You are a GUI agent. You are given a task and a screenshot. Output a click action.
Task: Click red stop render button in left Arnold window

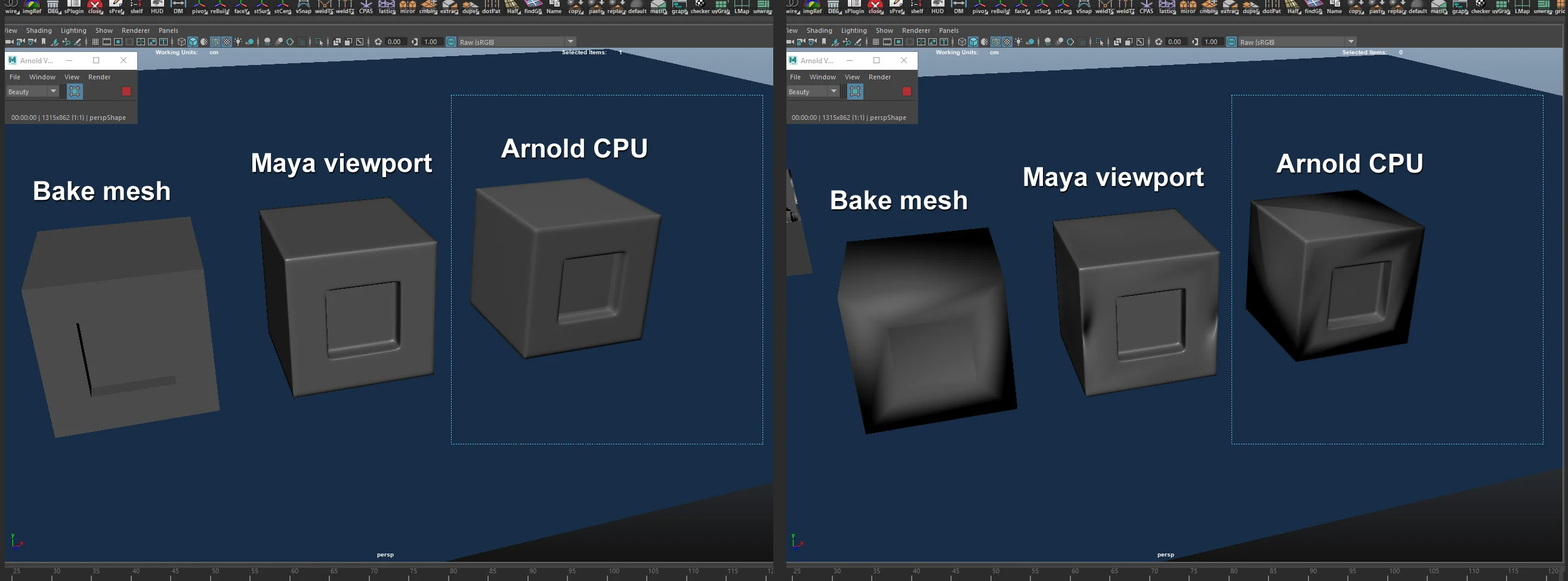[126, 91]
